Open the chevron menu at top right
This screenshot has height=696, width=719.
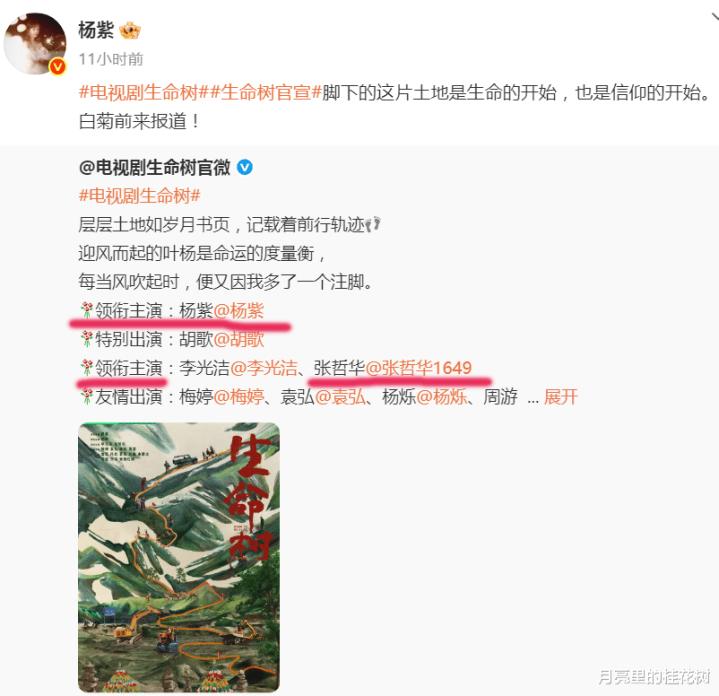[x=714, y=17]
